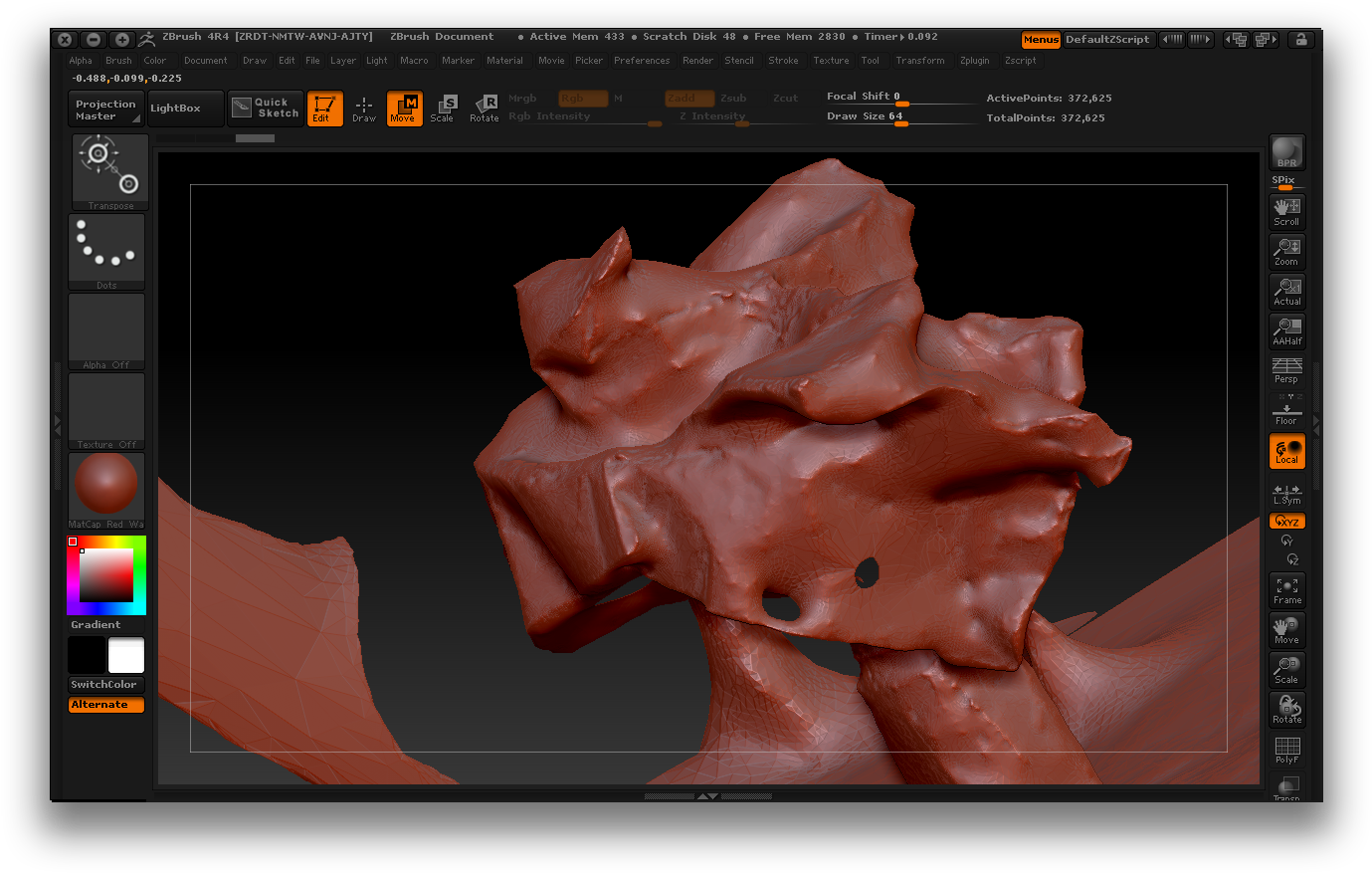Enable the Rgb channel
The width and height of the screenshot is (1372, 873).
tap(583, 99)
